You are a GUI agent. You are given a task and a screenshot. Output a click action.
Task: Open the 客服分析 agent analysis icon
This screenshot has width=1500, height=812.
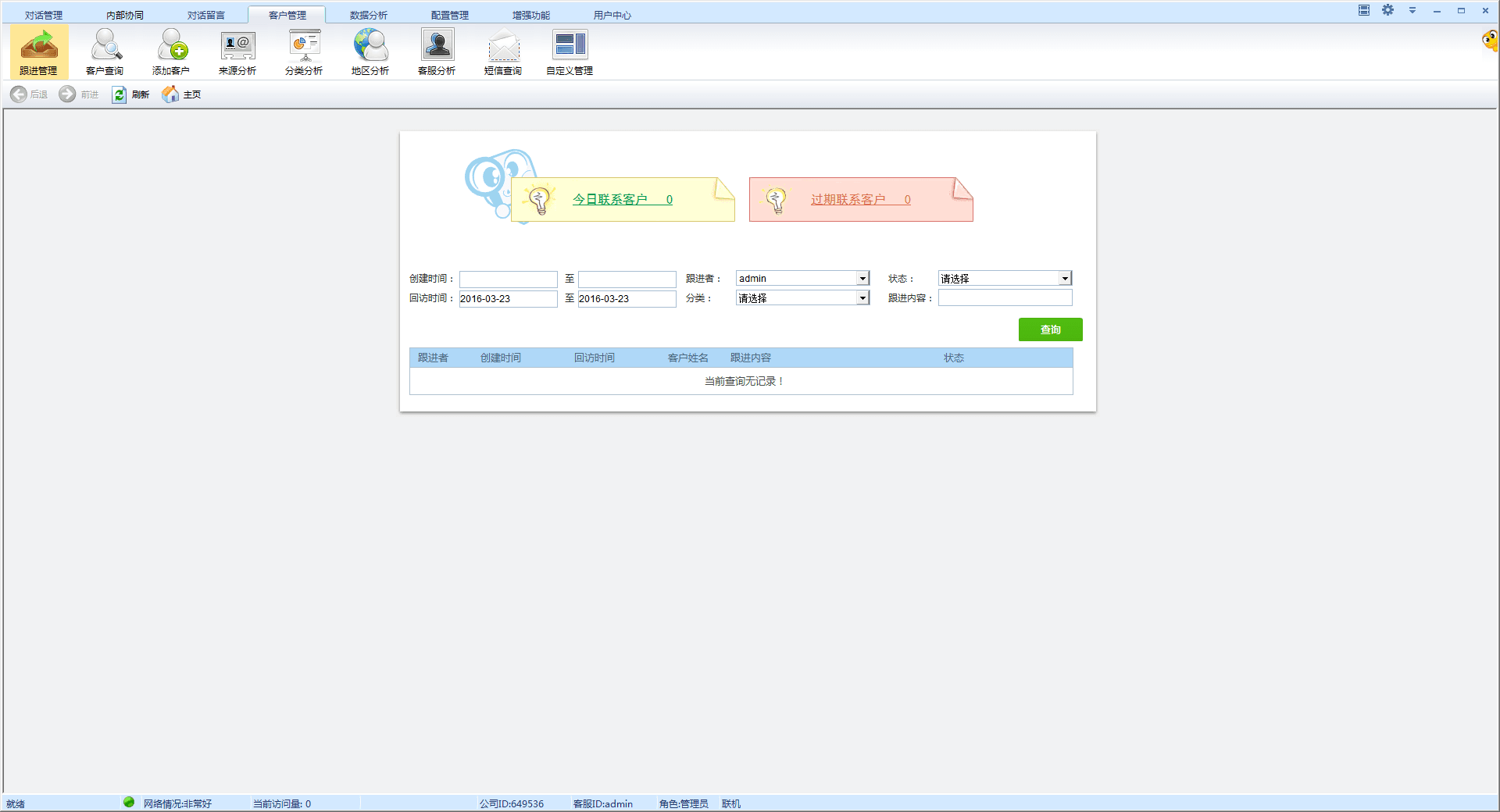(437, 52)
